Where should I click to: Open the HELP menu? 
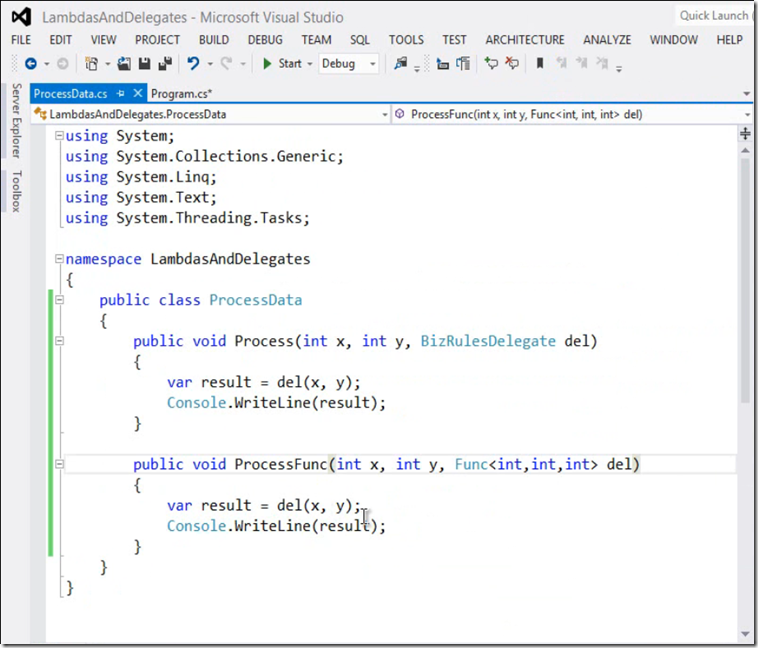coord(729,40)
